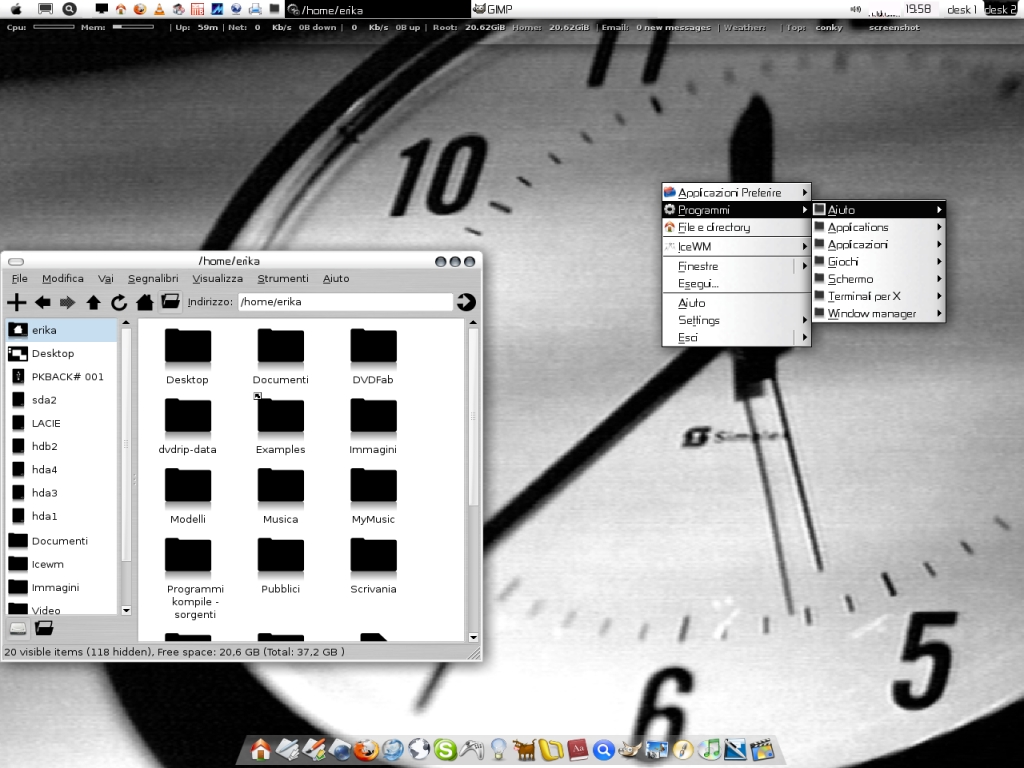
Task: Open the Modifica menu
Action: click(63, 278)
